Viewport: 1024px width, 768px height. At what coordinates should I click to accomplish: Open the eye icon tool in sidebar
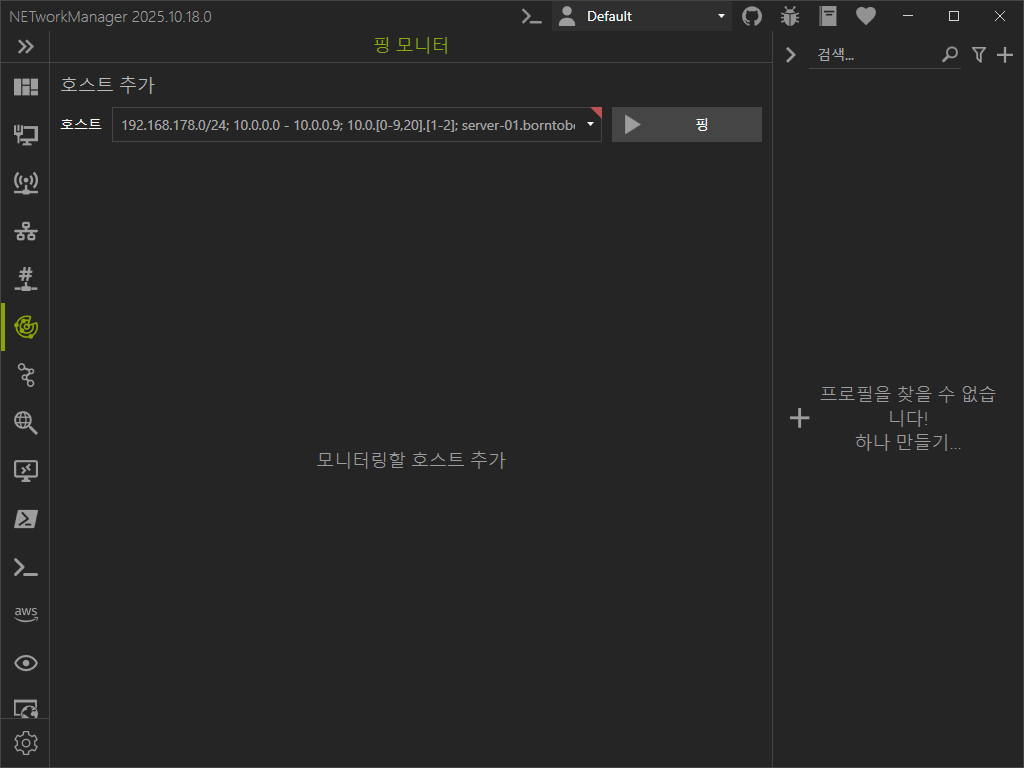tap(25, 663)
